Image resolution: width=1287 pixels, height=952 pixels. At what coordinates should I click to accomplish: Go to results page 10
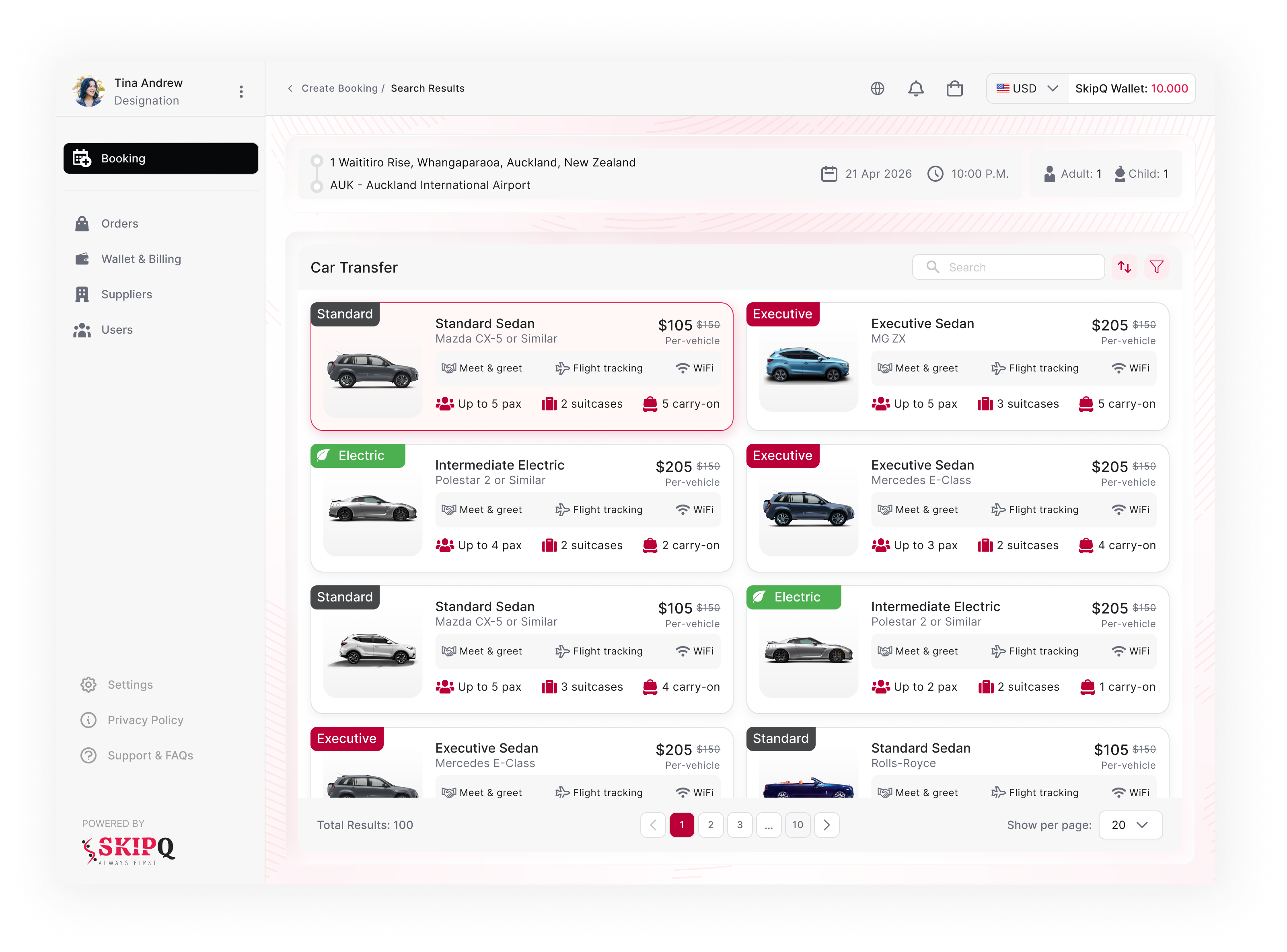point(798,825)
